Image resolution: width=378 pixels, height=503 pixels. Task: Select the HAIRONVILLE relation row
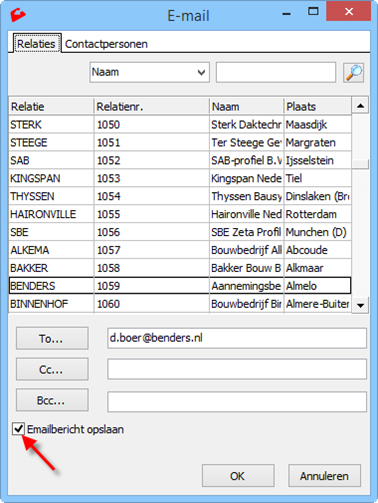pyautogui.click(x=180, y=214)
